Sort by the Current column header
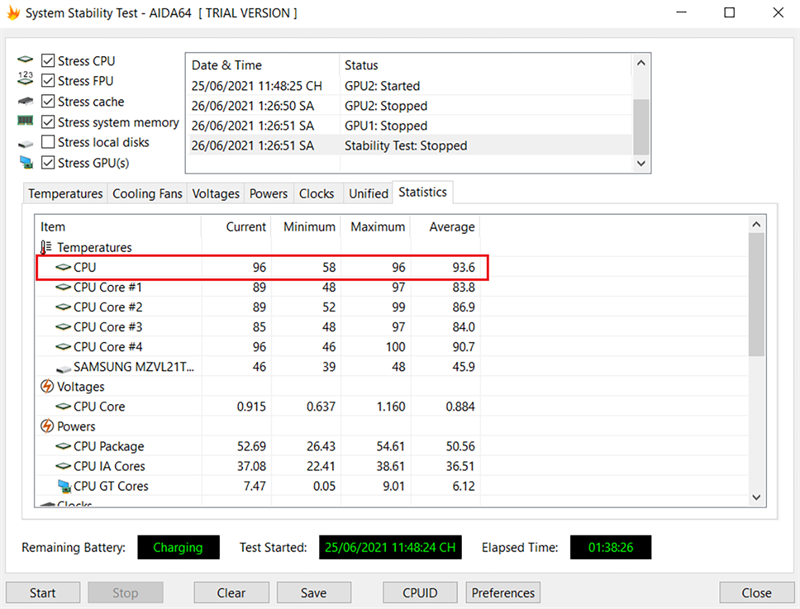800x609 pixels. [236, 227]
